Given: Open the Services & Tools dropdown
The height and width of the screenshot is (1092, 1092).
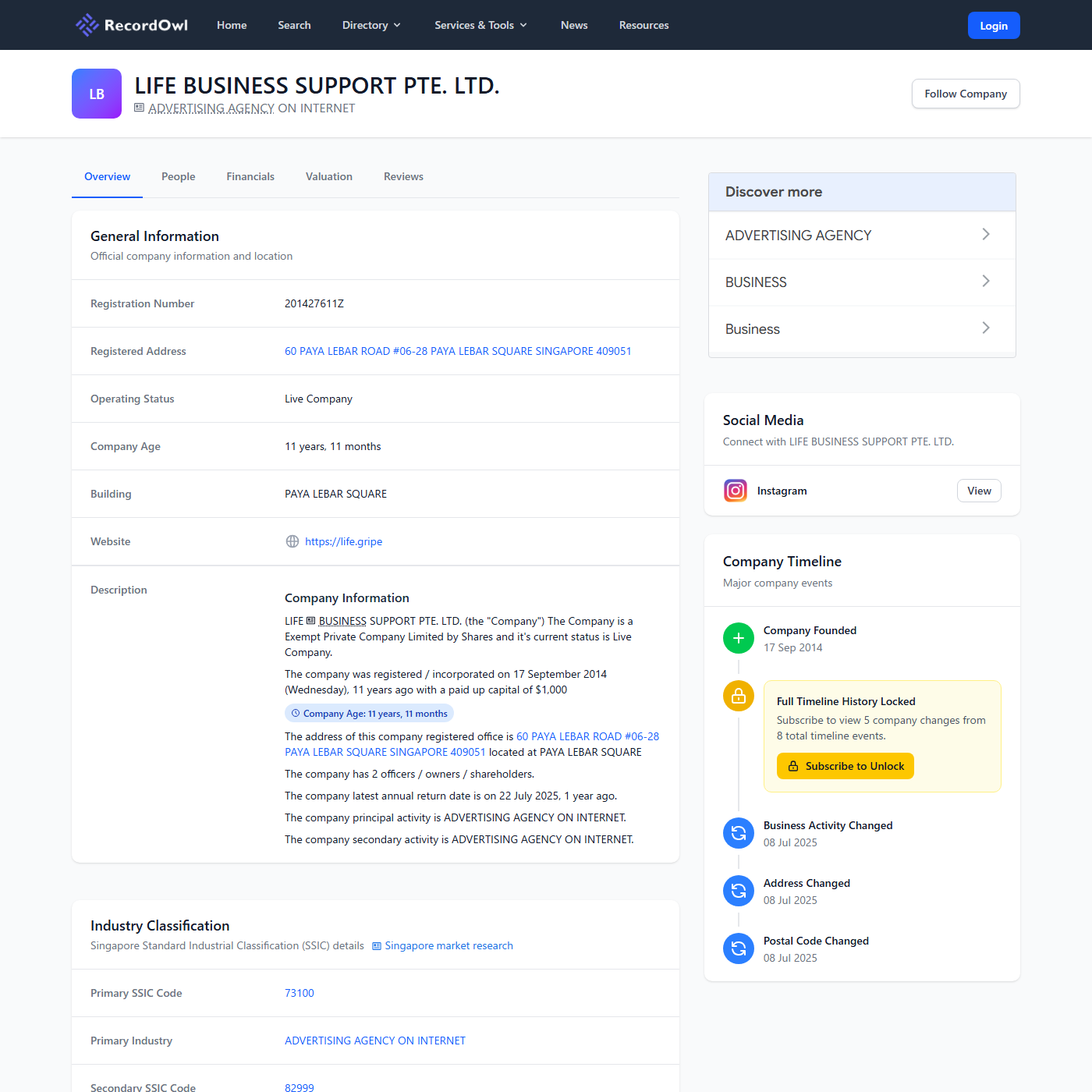Looking at the screenshot, I should click(480, 25).
